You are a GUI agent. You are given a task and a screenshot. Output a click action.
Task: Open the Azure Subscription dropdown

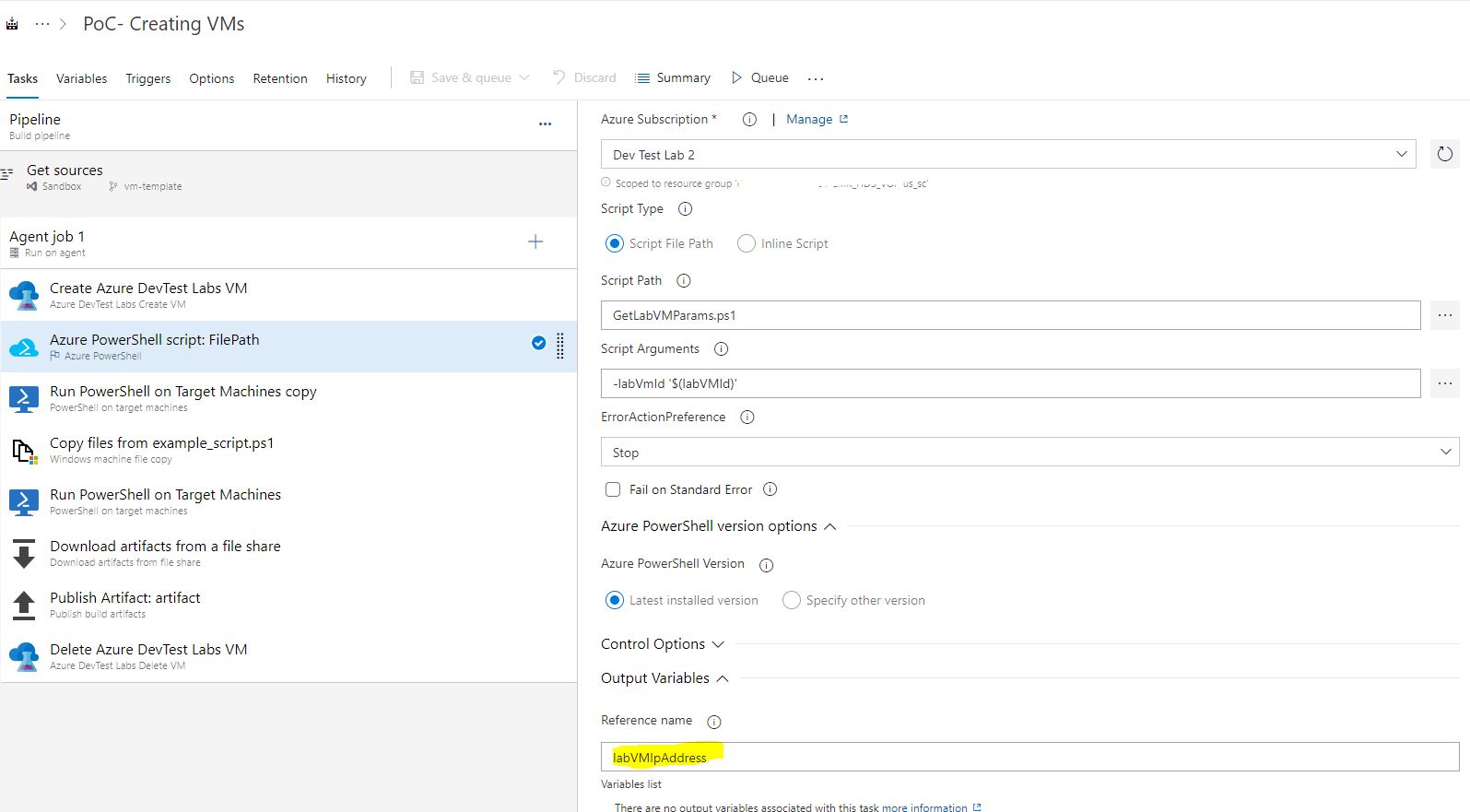1009,155
